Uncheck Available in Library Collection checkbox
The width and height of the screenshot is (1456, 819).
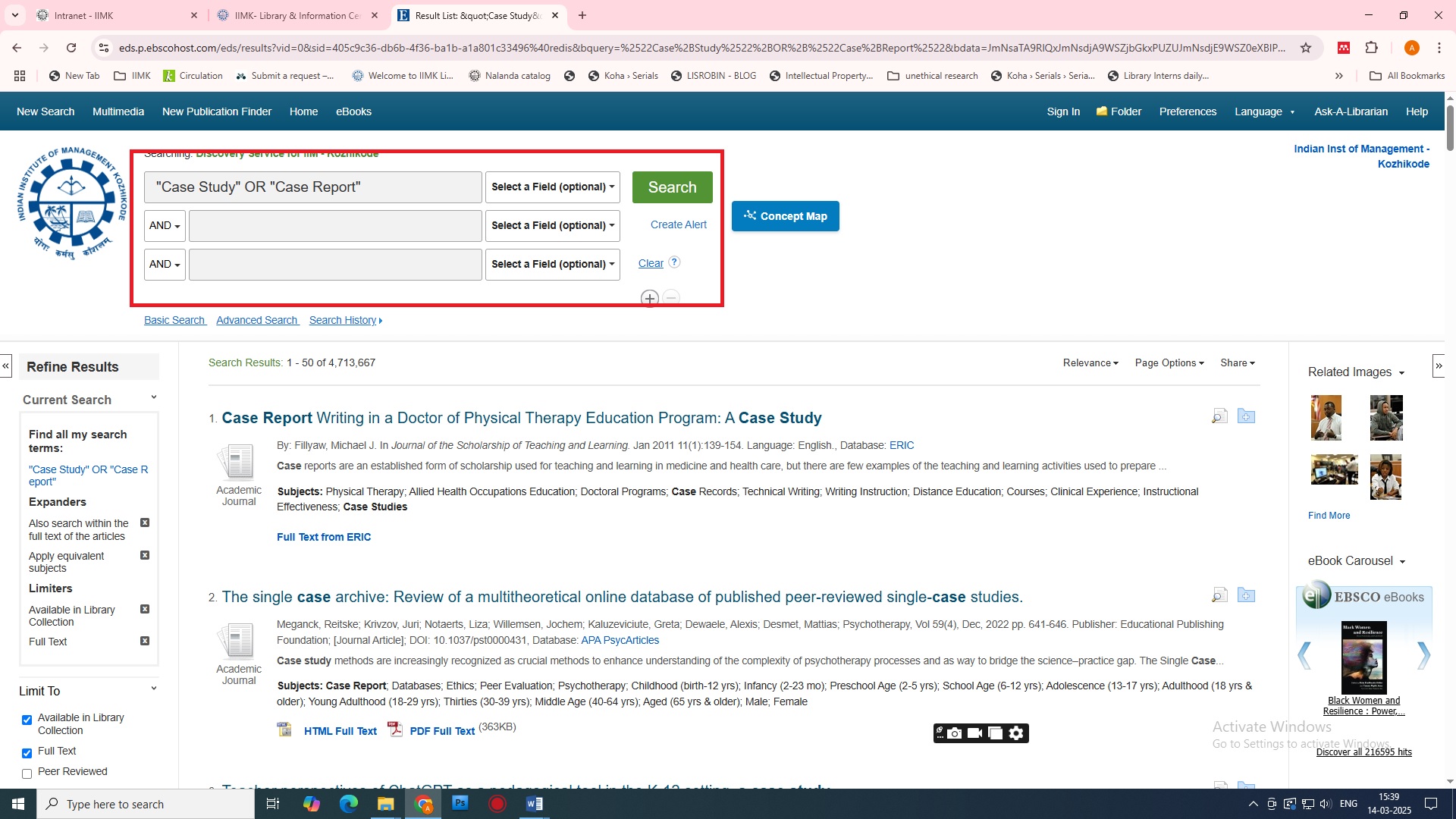pyautogui.click(x=27, y=720)
